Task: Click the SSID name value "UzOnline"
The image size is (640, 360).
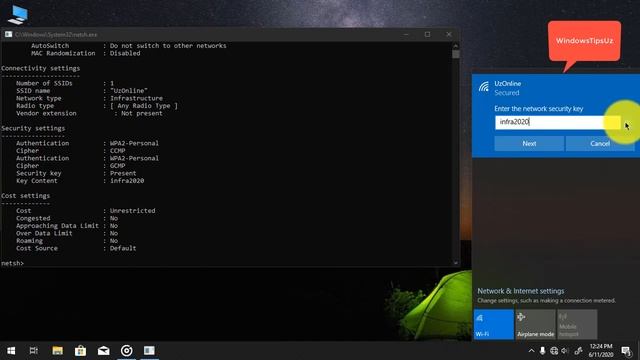Action: coord(129,91)
